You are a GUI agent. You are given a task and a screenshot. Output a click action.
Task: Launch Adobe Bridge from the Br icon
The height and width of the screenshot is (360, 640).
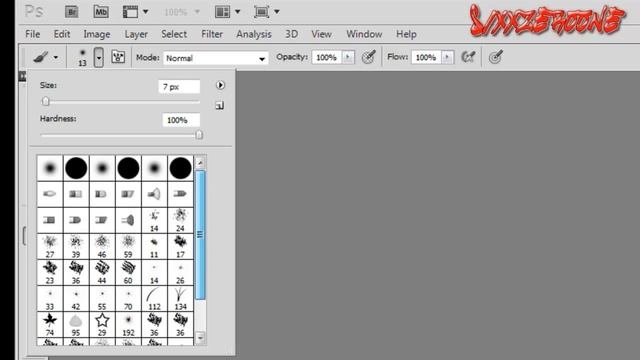coord(72,12)
